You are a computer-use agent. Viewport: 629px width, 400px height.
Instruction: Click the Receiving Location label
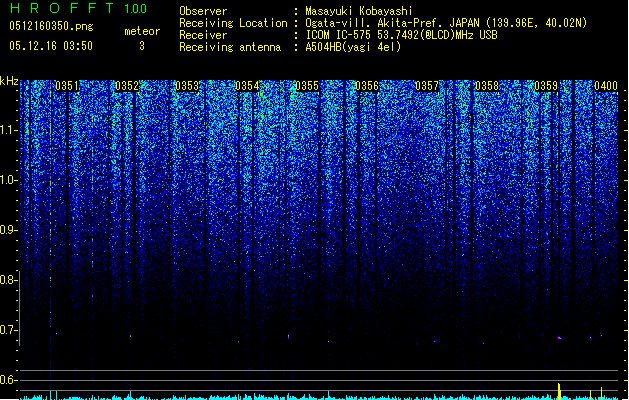pos(233,23)
